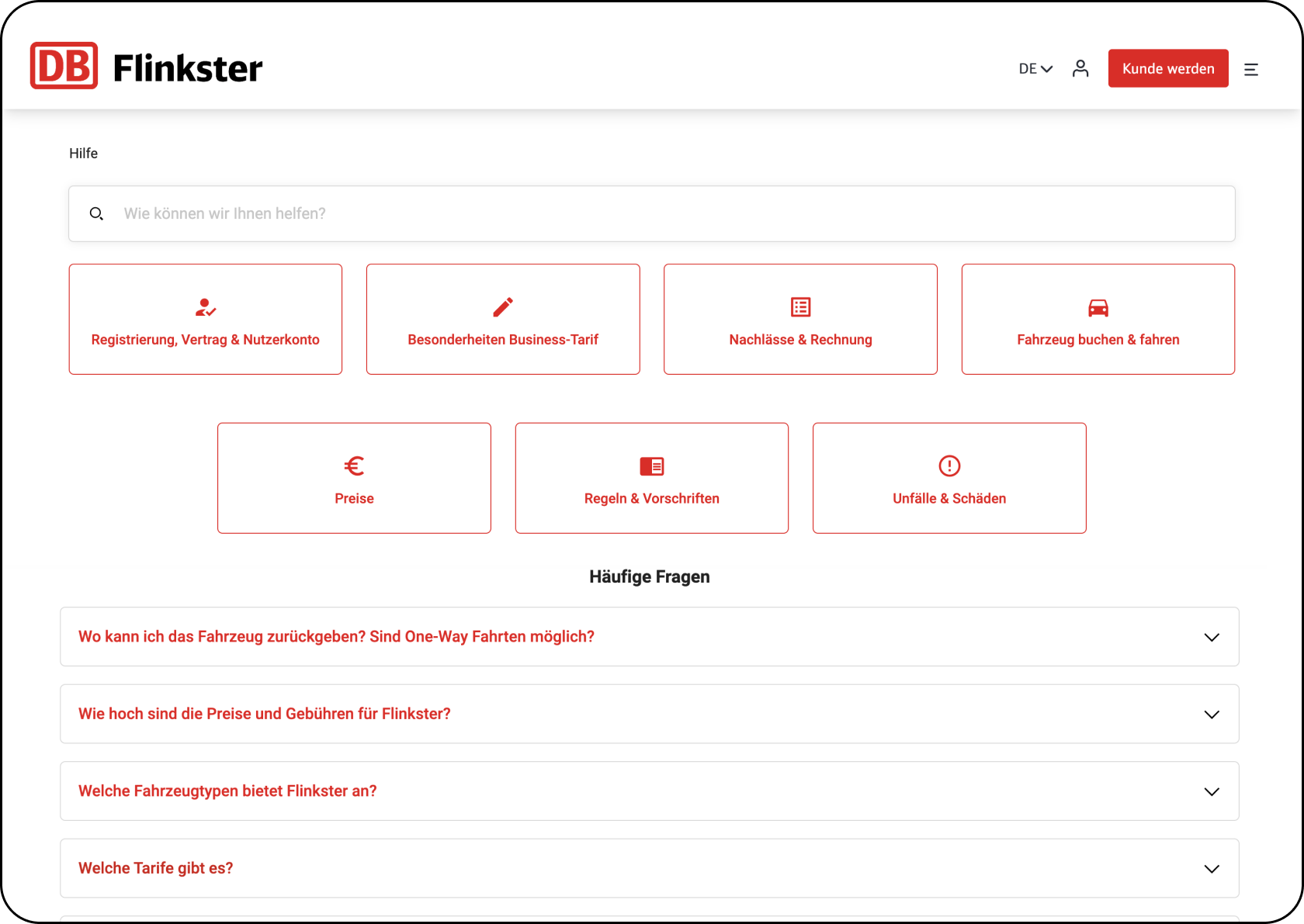The height and width of the screenshot is (924, 1304).
Task: Click the warning icon above Unfälle & Schäden
Action: 949,465
